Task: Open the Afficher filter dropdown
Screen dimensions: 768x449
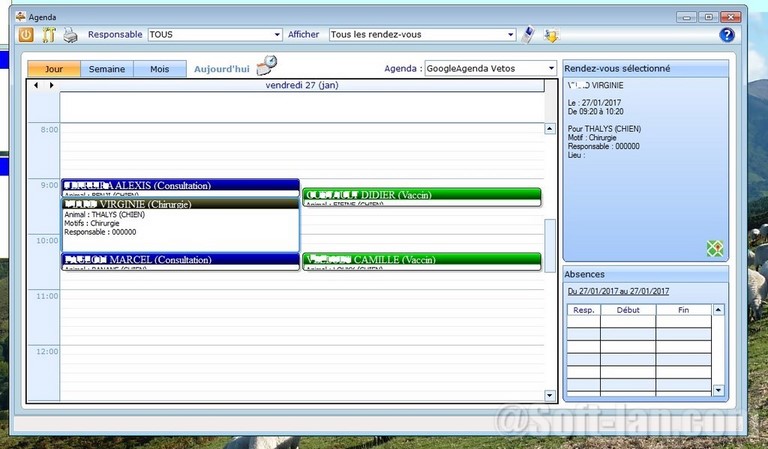Action: tap(510, 35)
